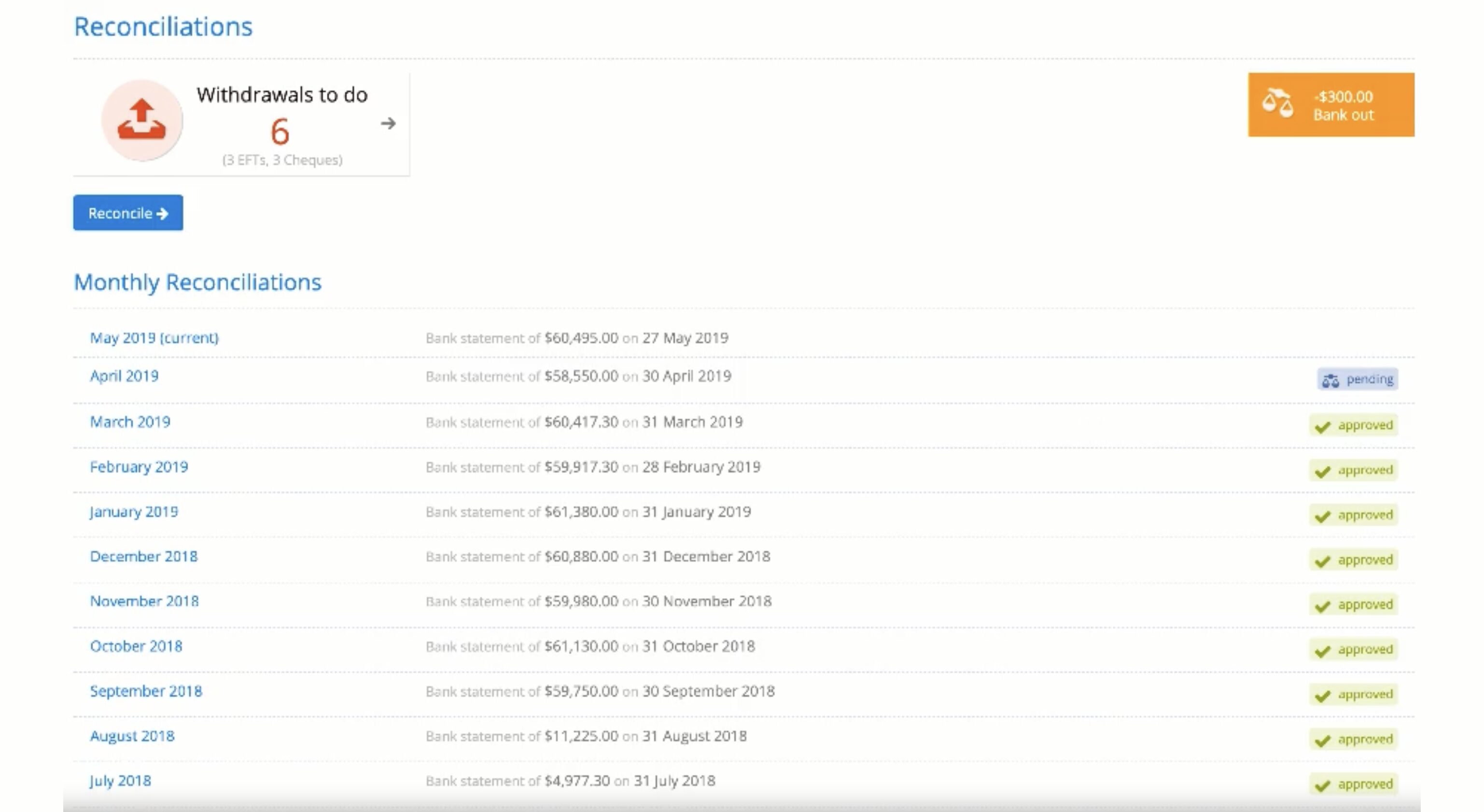The width and height of the screenshot is (1484, 812).
Task: Open the March 2019 reconciliation
Action: (130, 421)
